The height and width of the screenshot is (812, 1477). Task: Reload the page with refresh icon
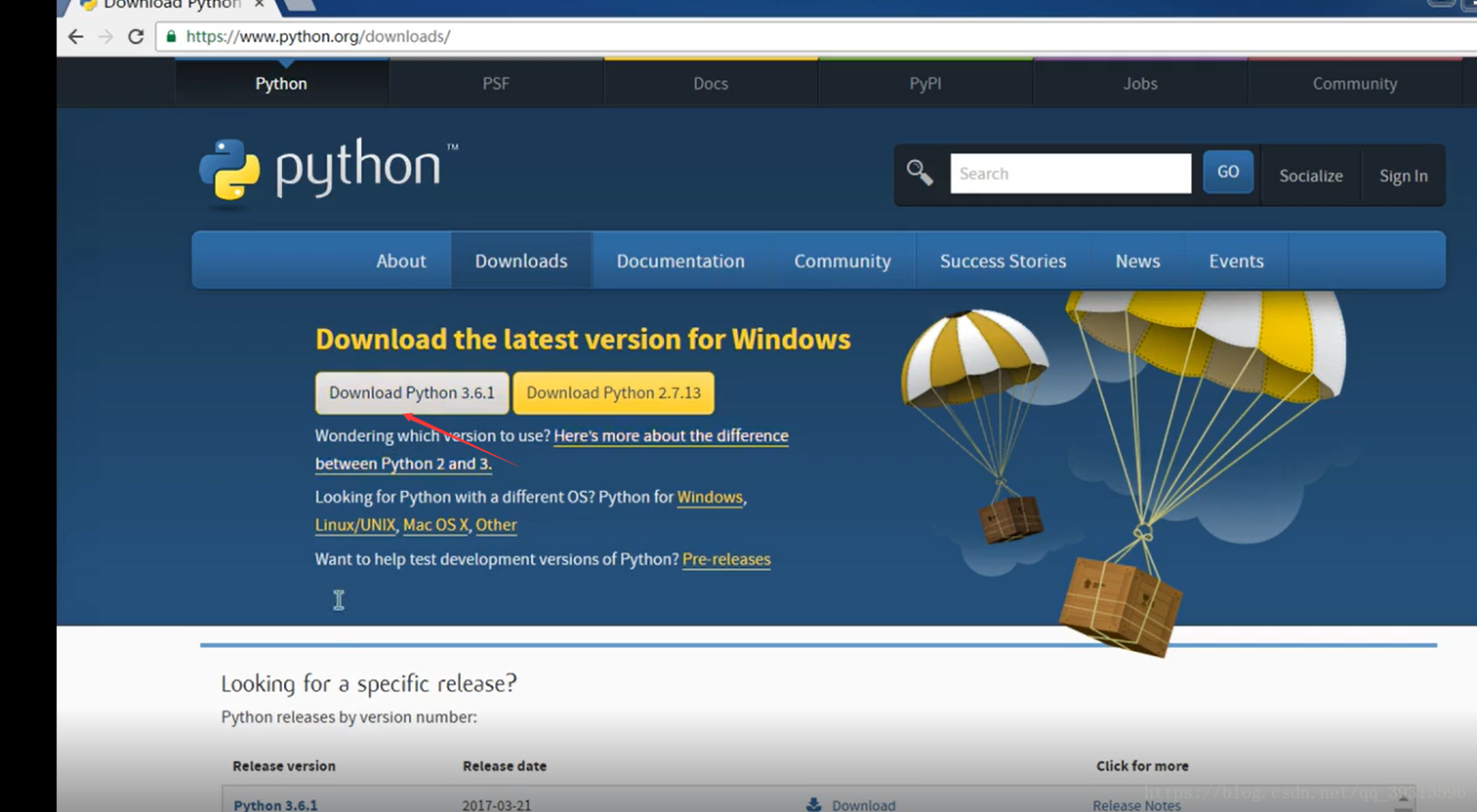click(x=136, y=36)
